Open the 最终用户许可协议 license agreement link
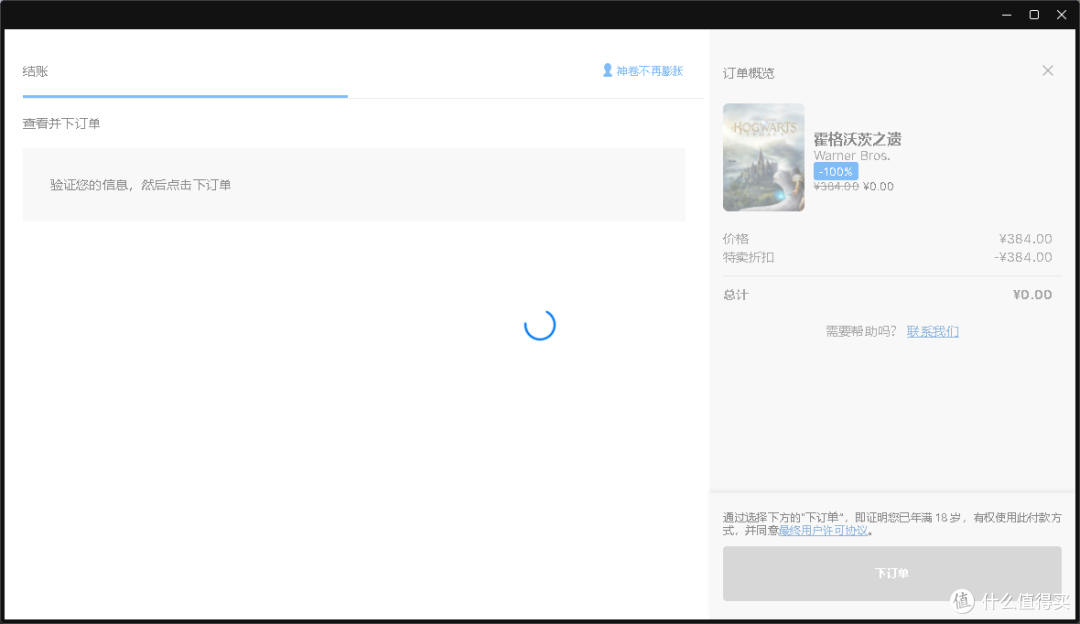 823,530
